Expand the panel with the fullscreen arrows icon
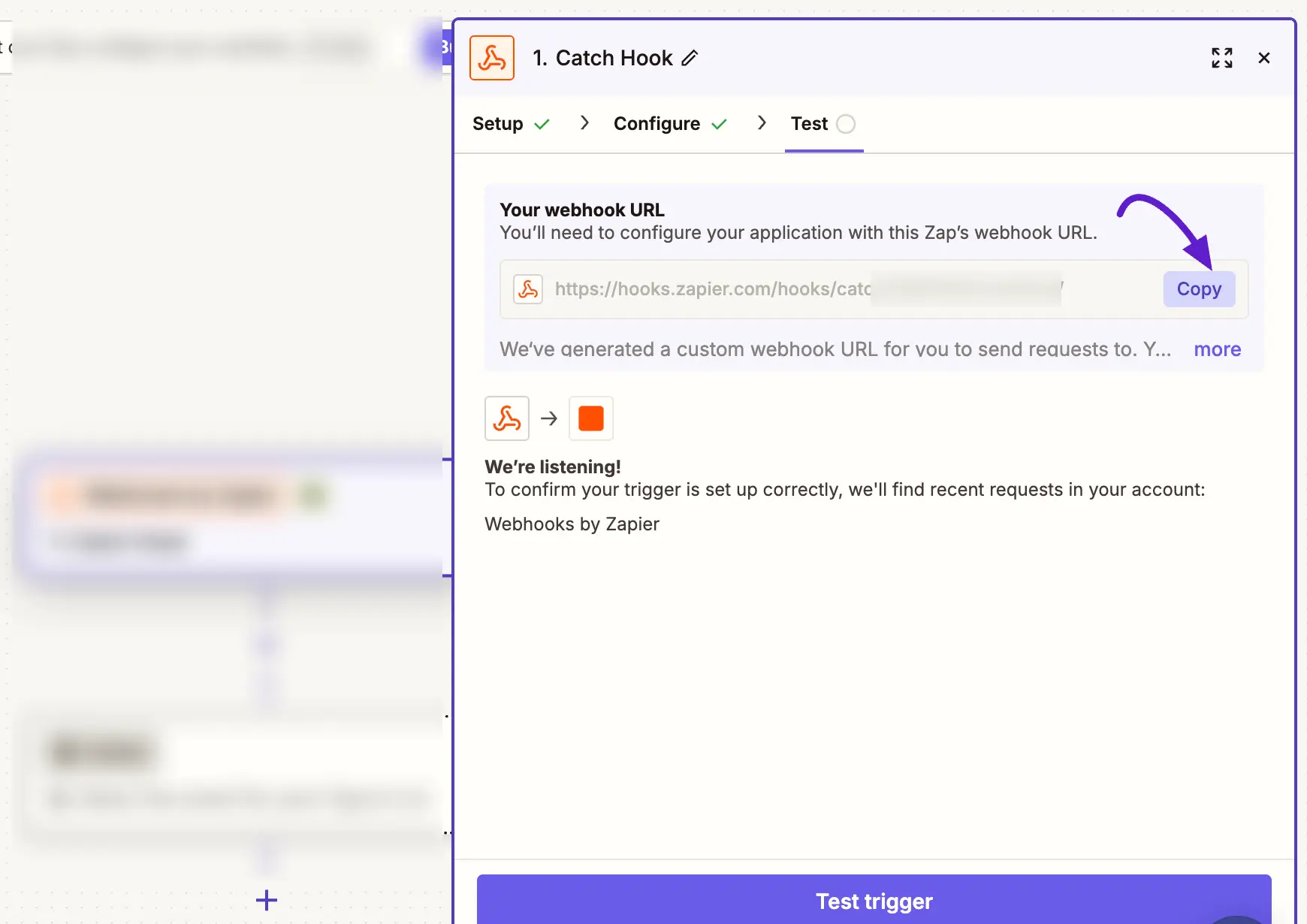This screenshot has width=1307, height=924. pyautogui.click(x=1222, y=58)
